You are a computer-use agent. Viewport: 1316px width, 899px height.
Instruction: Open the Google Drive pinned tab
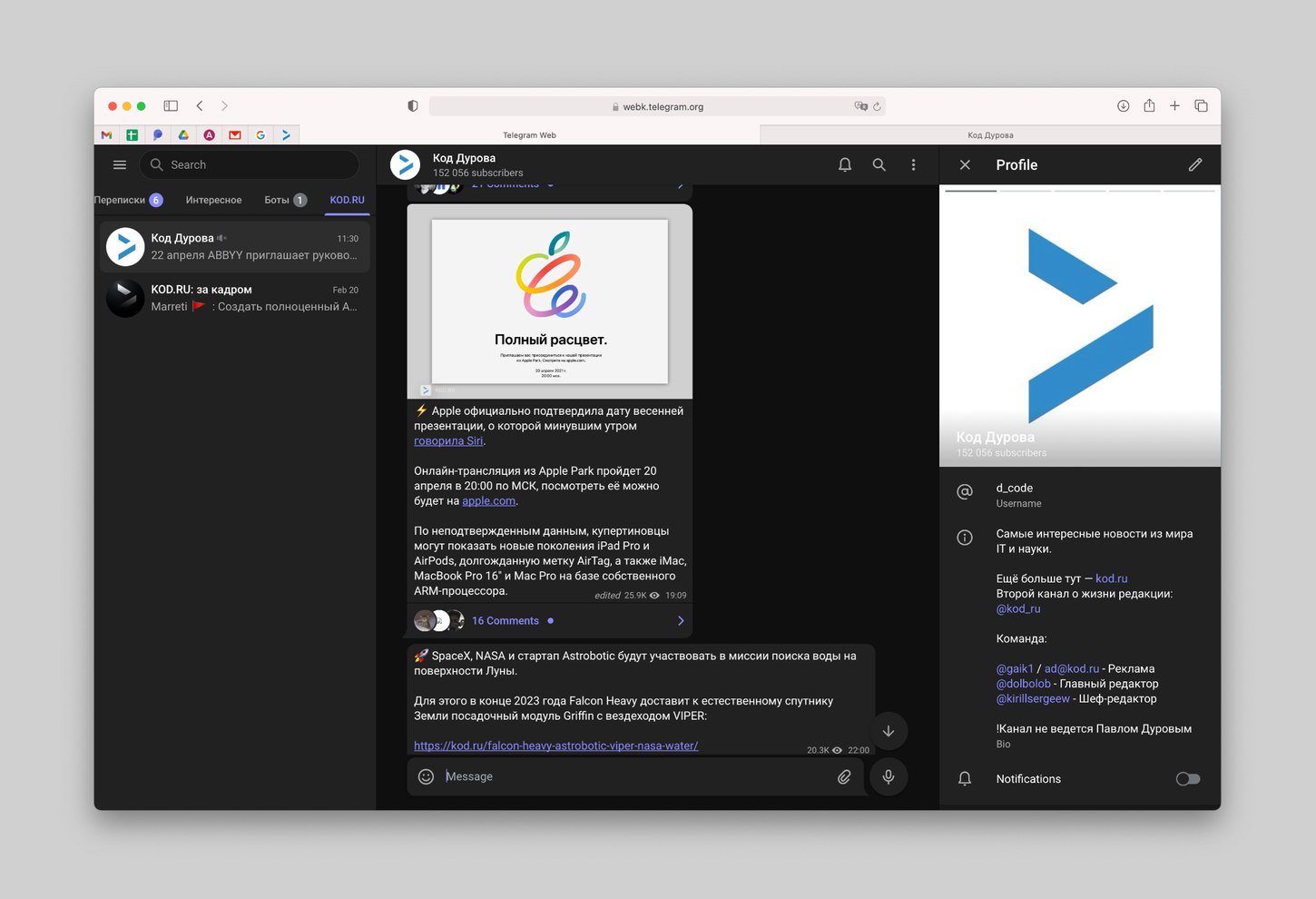click(183, 135)
